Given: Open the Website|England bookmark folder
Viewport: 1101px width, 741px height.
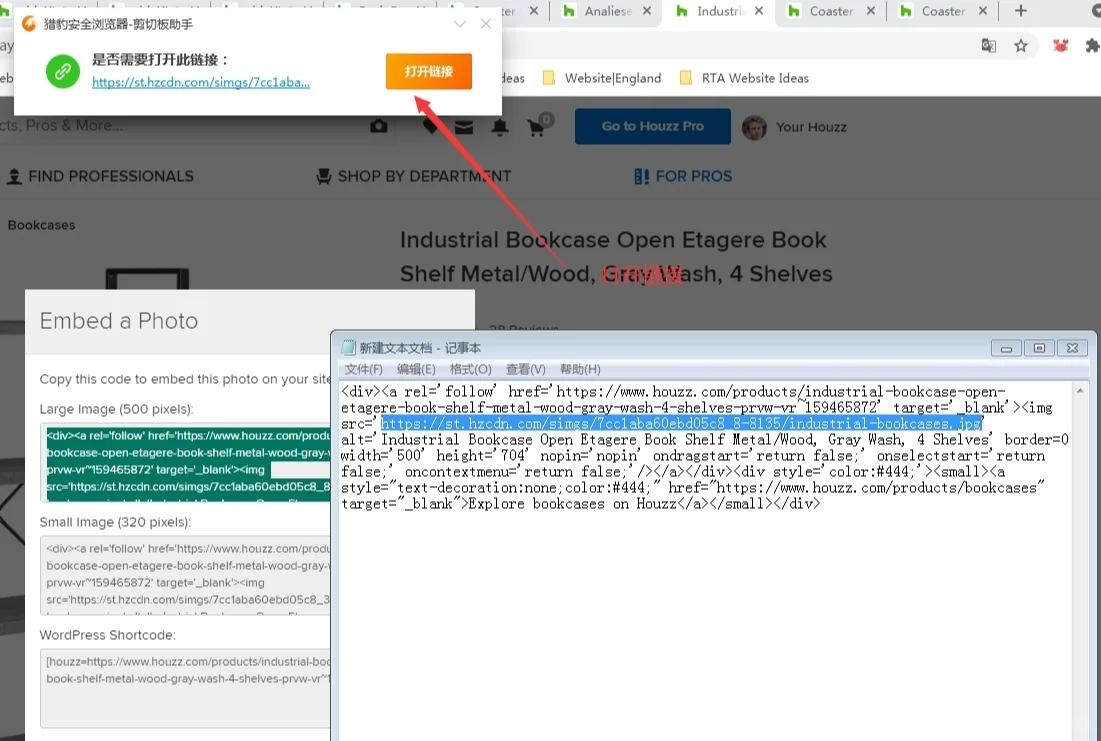Looking at the screenshot, I should click(x=602, y=78).
